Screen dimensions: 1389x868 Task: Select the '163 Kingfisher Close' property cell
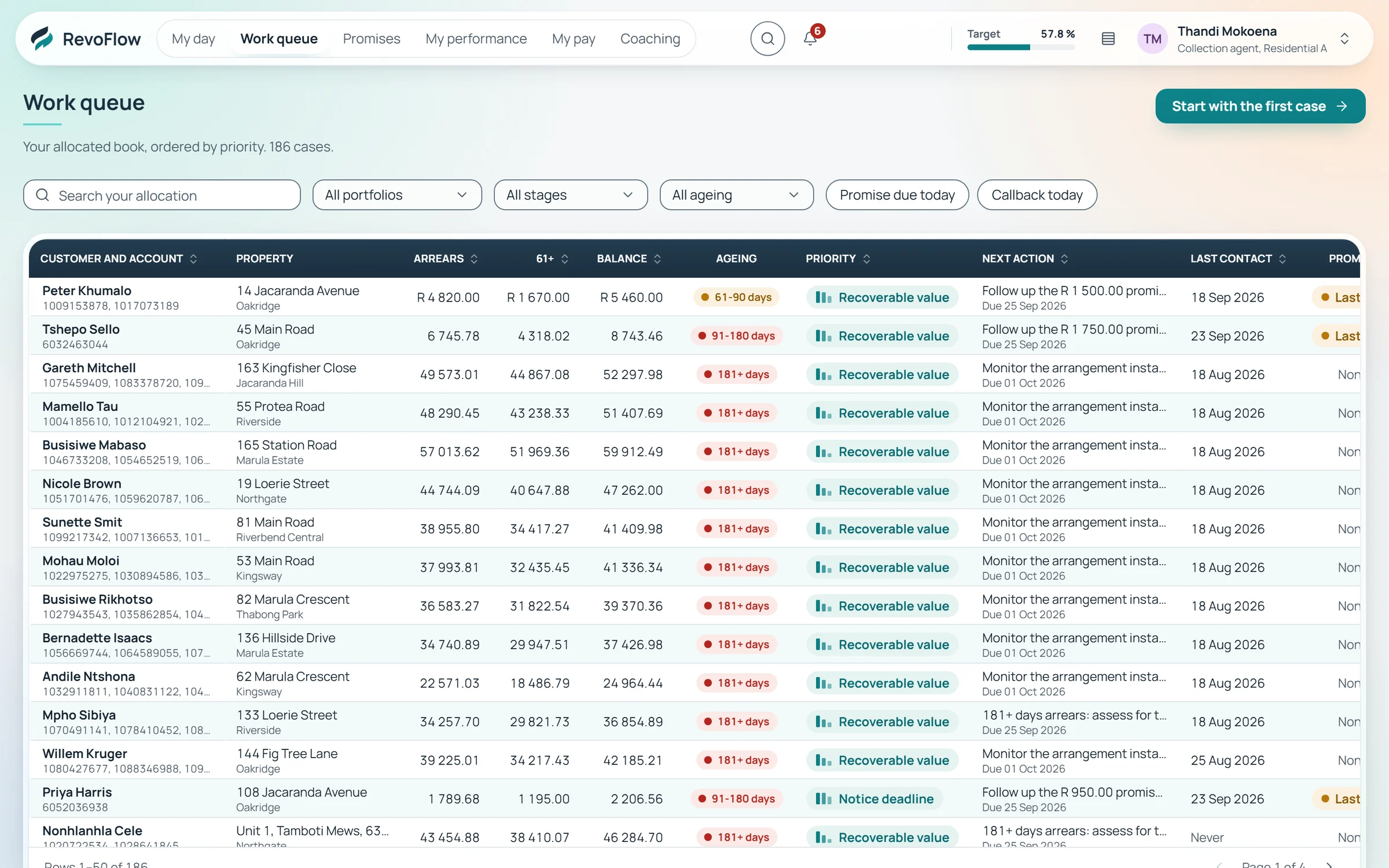pyautogui.click(x=296, y=368)
